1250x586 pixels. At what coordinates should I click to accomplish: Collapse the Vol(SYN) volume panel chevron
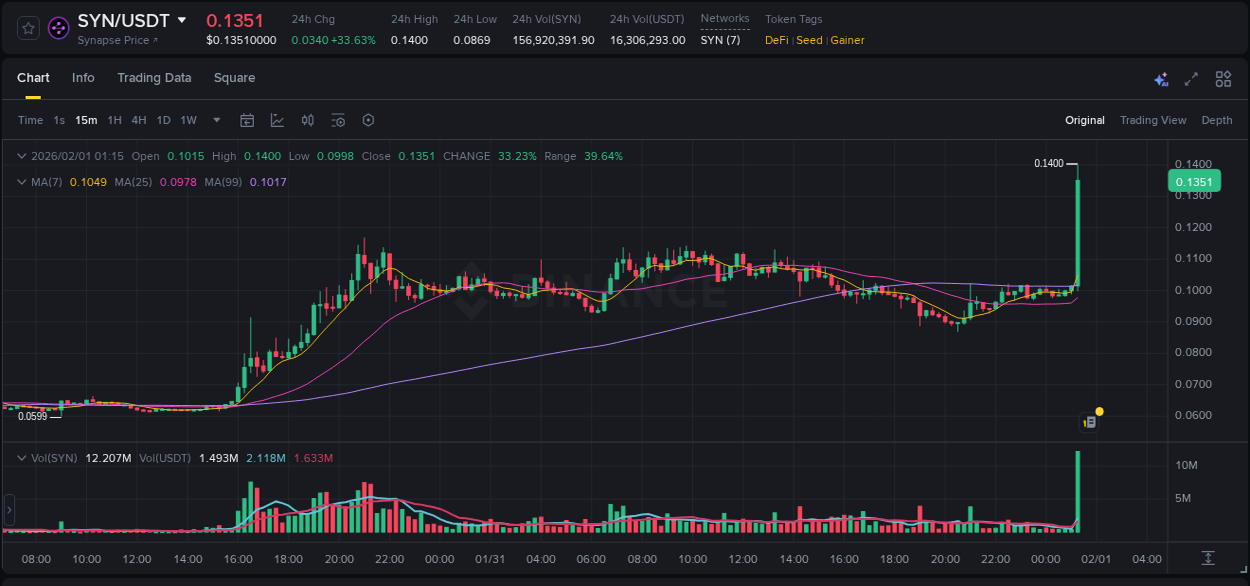21,458
